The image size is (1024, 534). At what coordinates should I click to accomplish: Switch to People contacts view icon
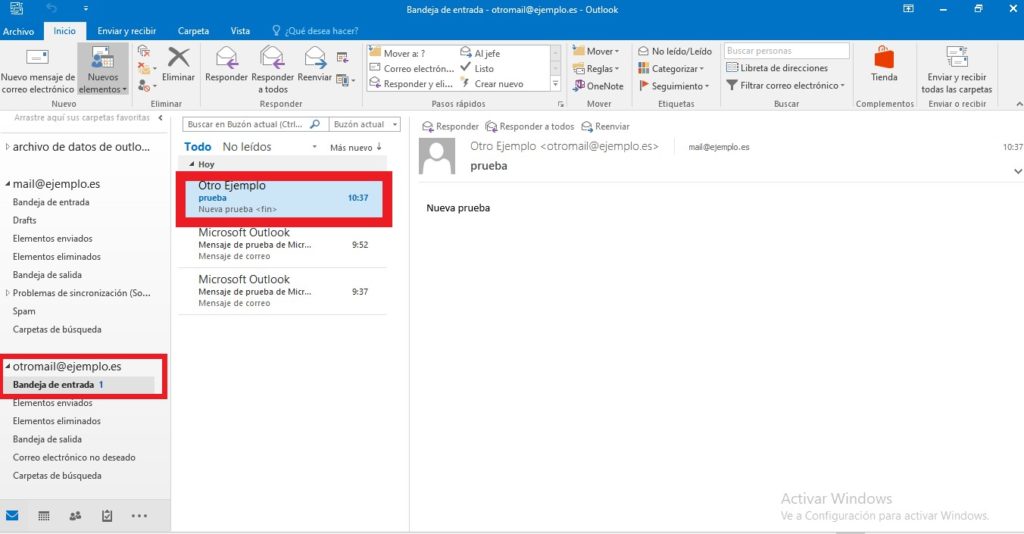pos(75,516)
